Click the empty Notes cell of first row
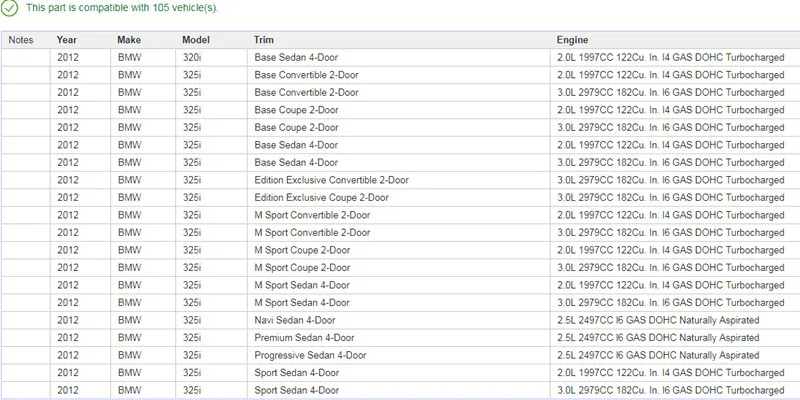Viewport: 800px width, 400px height. [26, 58]
